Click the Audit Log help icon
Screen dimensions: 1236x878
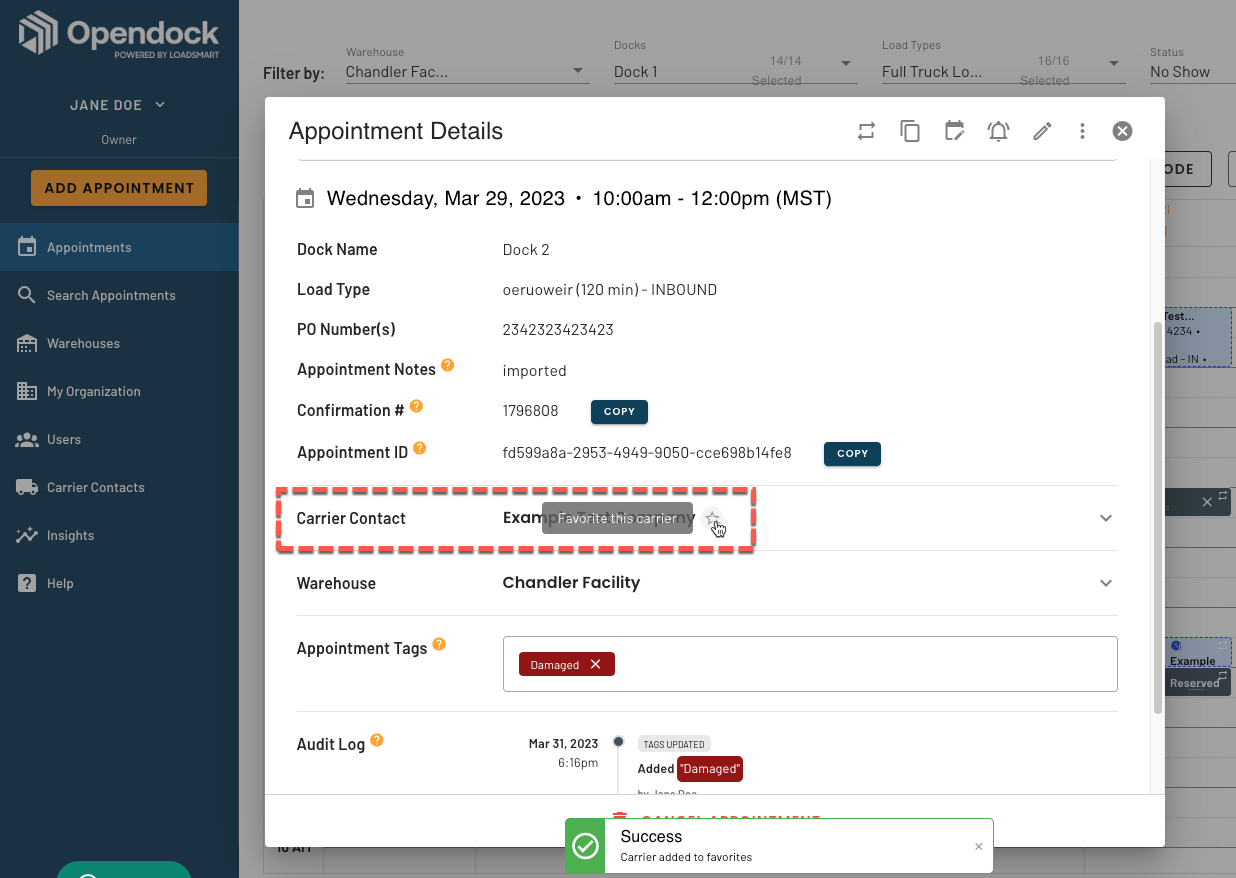(x=377, y=741)
